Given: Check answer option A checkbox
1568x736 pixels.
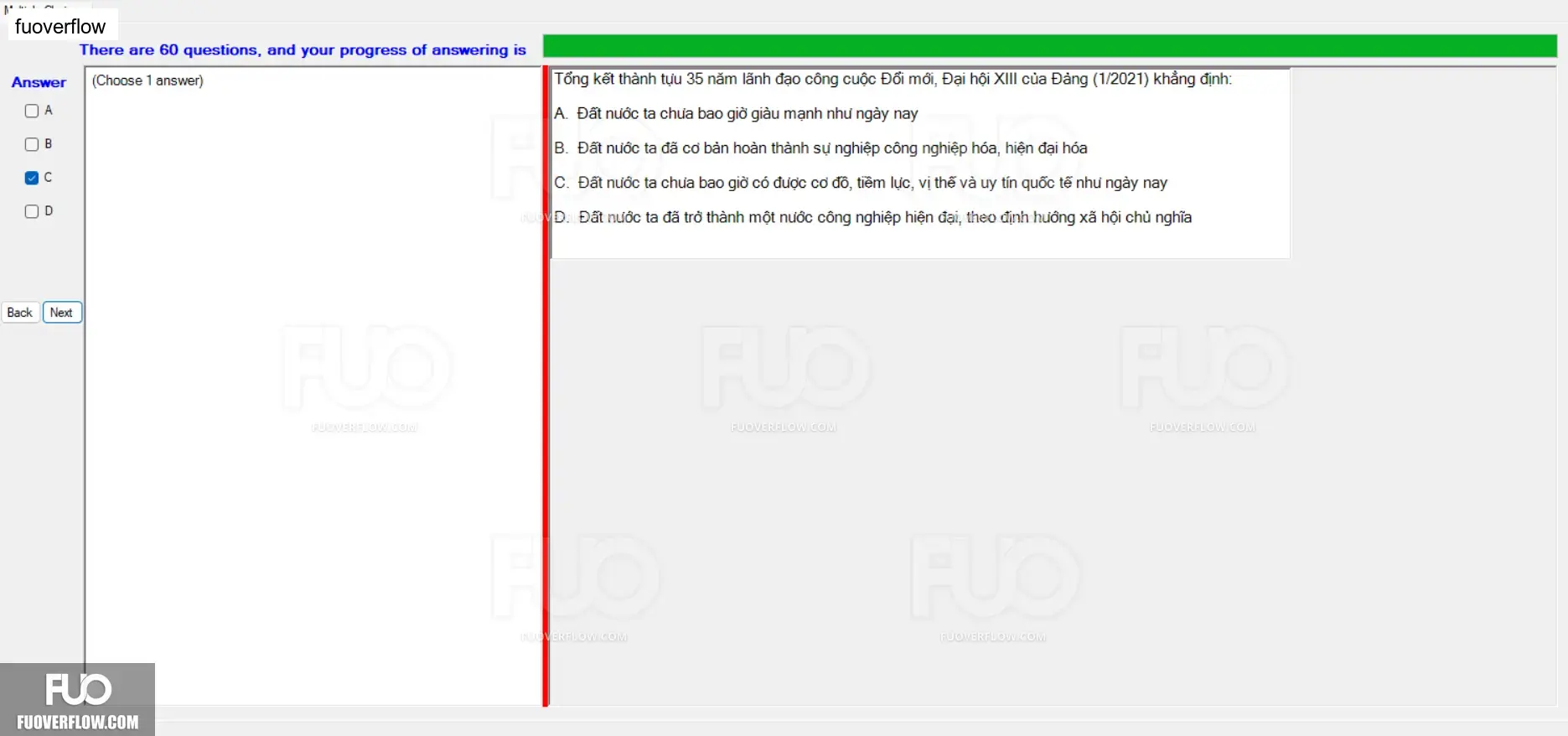Looking at the screenshot, I should [x=32, y=111].
